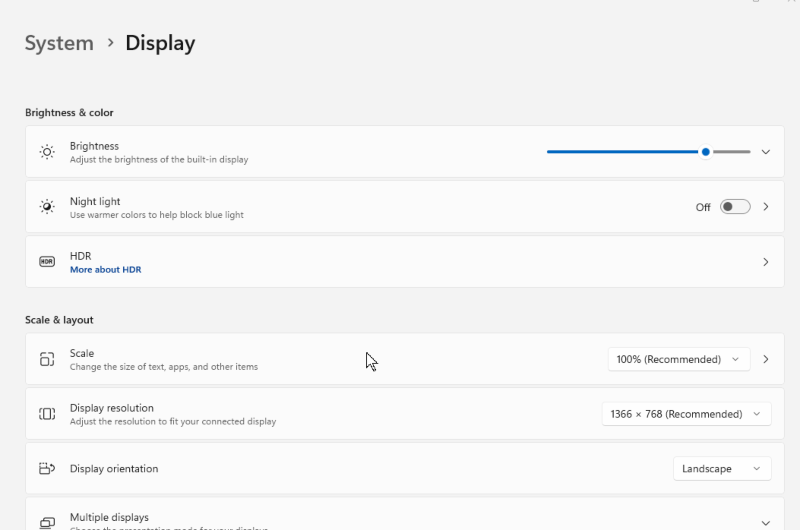Viewport: 800px width, 530px height.
Task: Click 'Adjust the brightness of the built-in display' text
Action: 159,160
